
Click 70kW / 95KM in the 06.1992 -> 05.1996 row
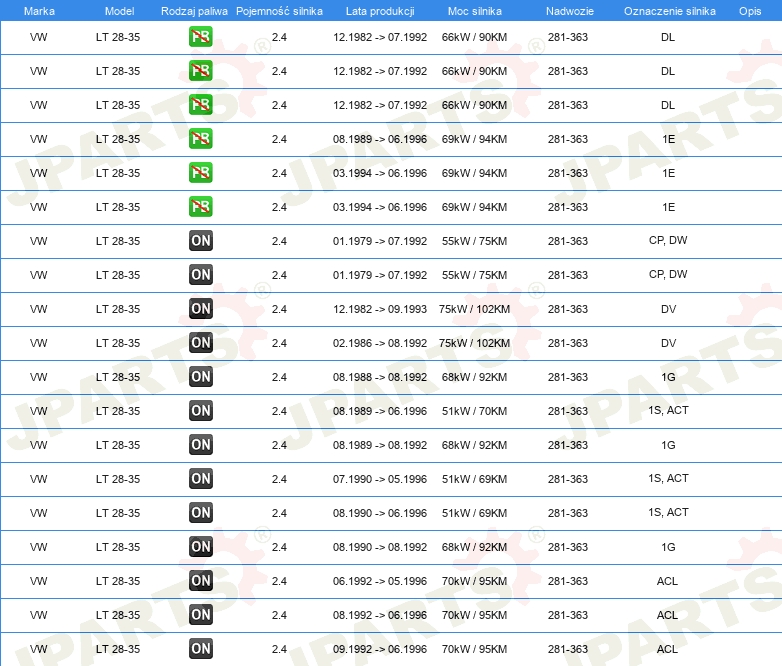474,581
